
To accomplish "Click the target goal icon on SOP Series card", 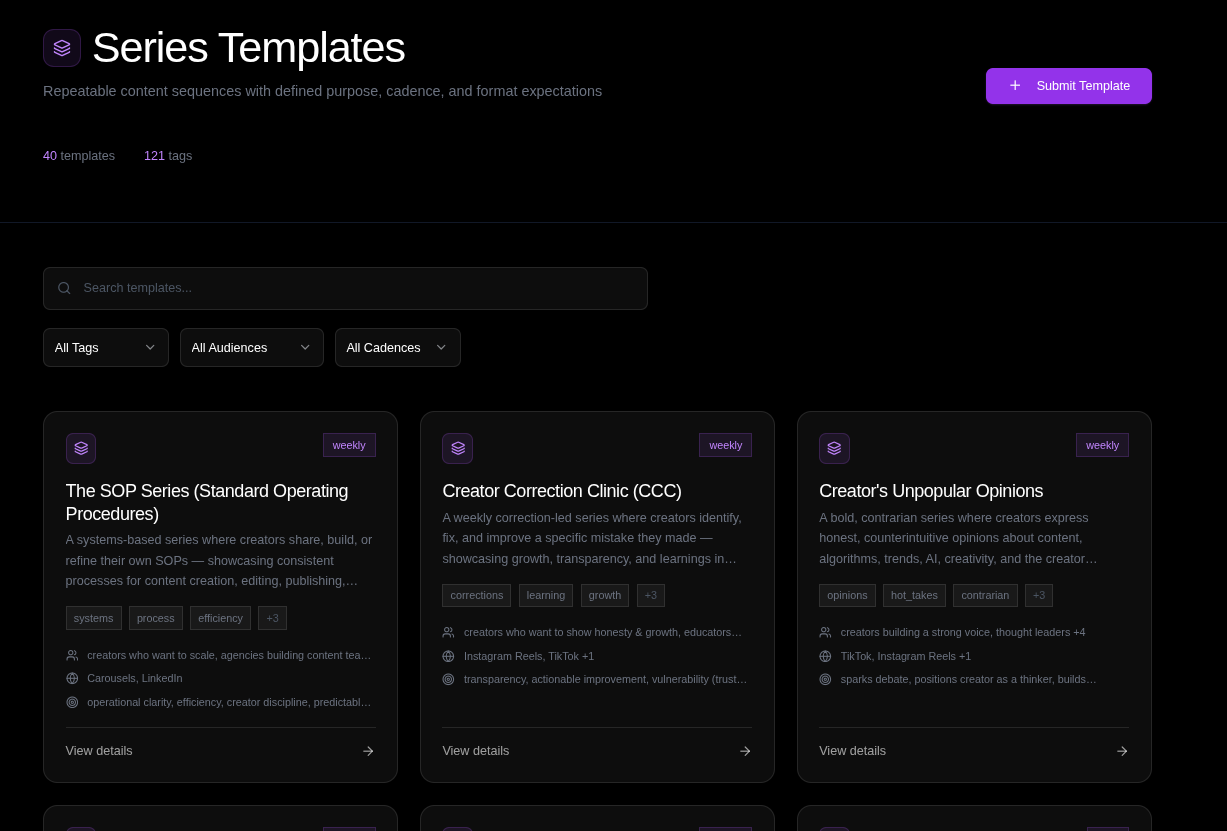I will (x=72, y=703).
